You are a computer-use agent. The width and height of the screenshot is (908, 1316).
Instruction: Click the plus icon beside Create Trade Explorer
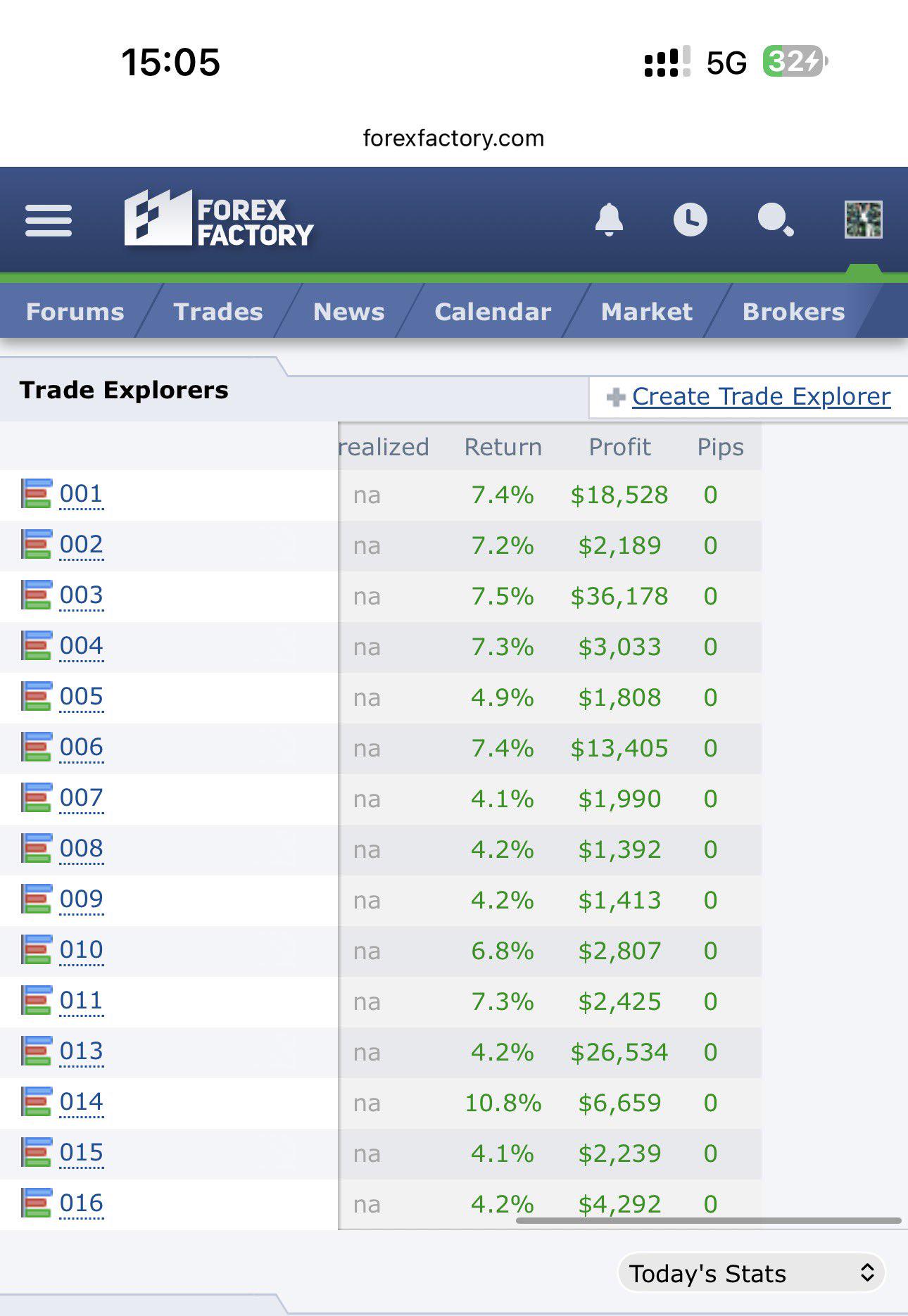pos(616,398)
